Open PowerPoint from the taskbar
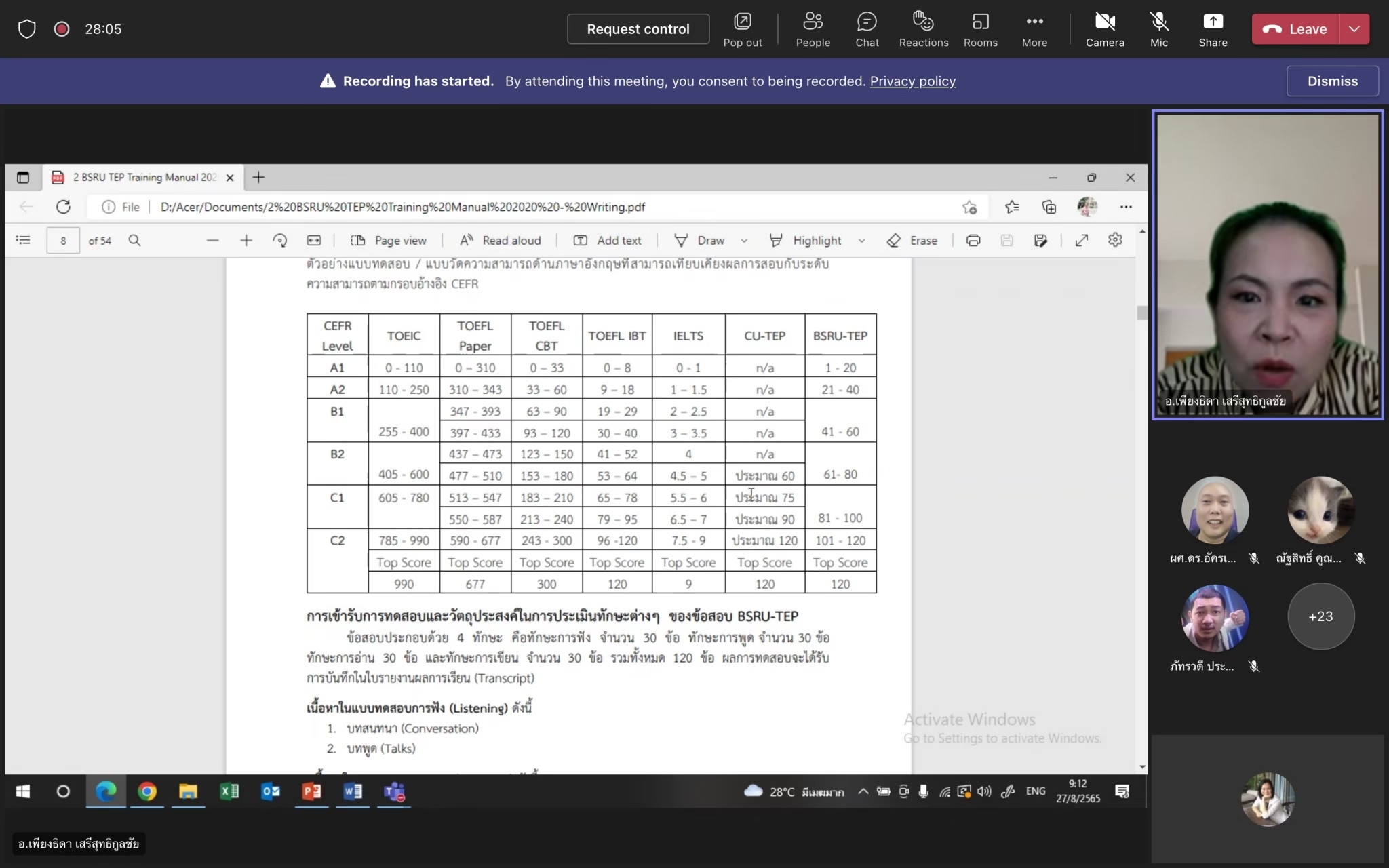 click(311, 791)
